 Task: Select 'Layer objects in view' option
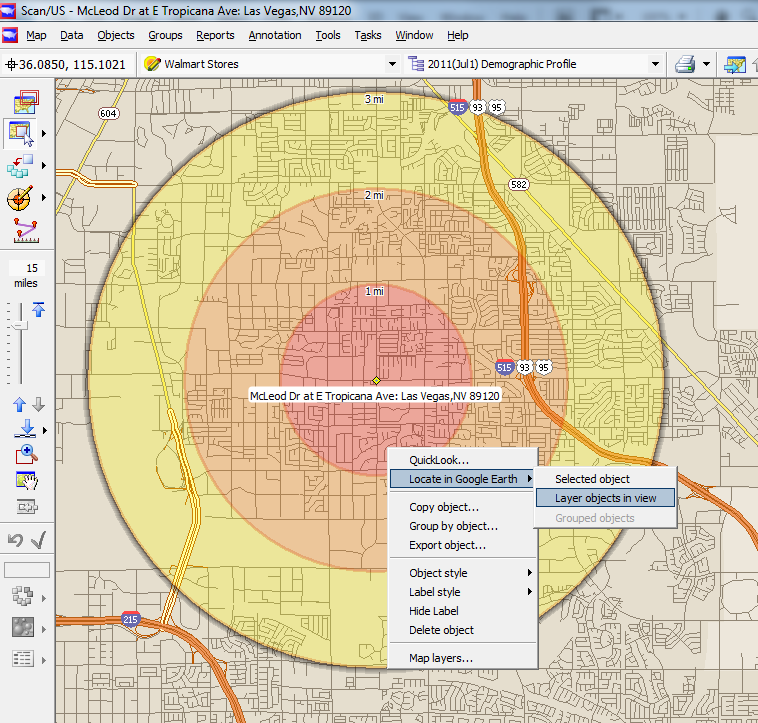[605, 498]
